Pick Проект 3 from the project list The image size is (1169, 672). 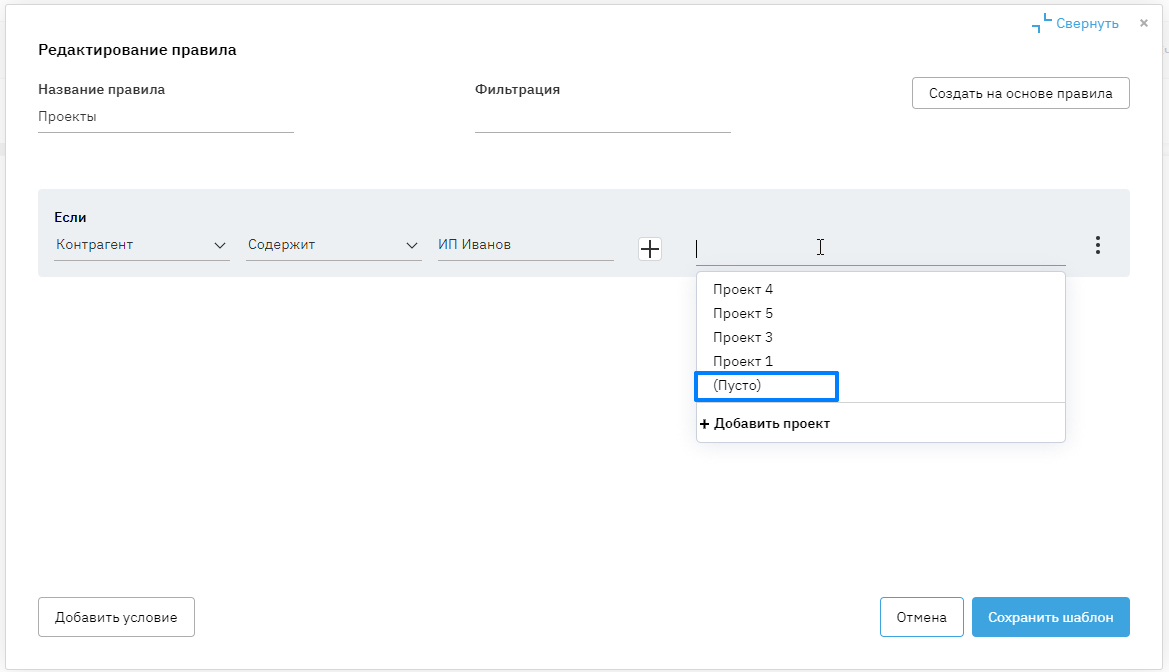pos(743,338)
